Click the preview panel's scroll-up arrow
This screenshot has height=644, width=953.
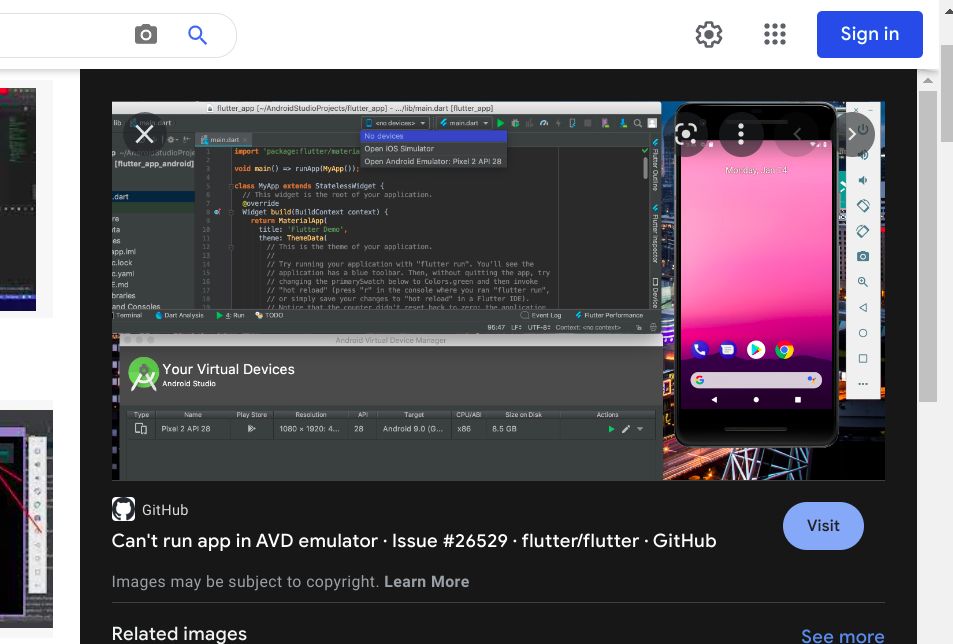[927, 80]
